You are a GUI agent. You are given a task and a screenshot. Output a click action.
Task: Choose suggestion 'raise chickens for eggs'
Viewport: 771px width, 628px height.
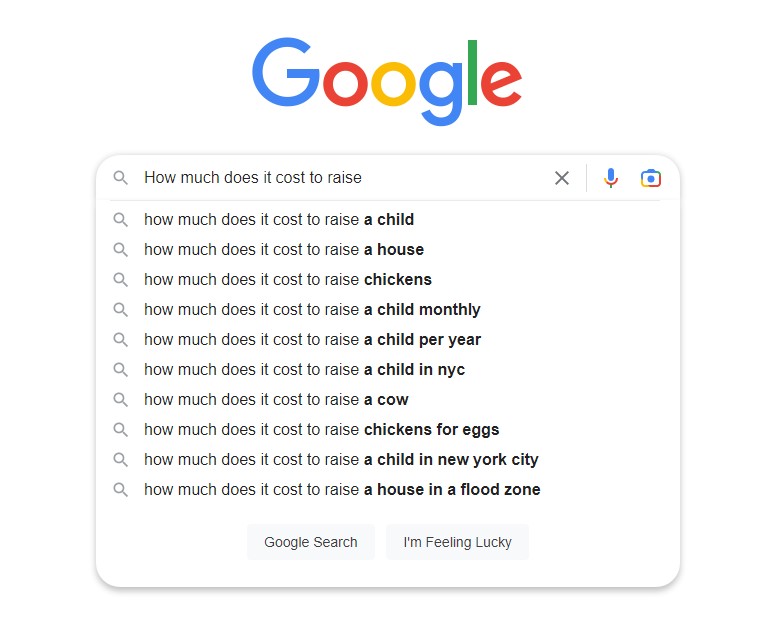coord(387,429)
